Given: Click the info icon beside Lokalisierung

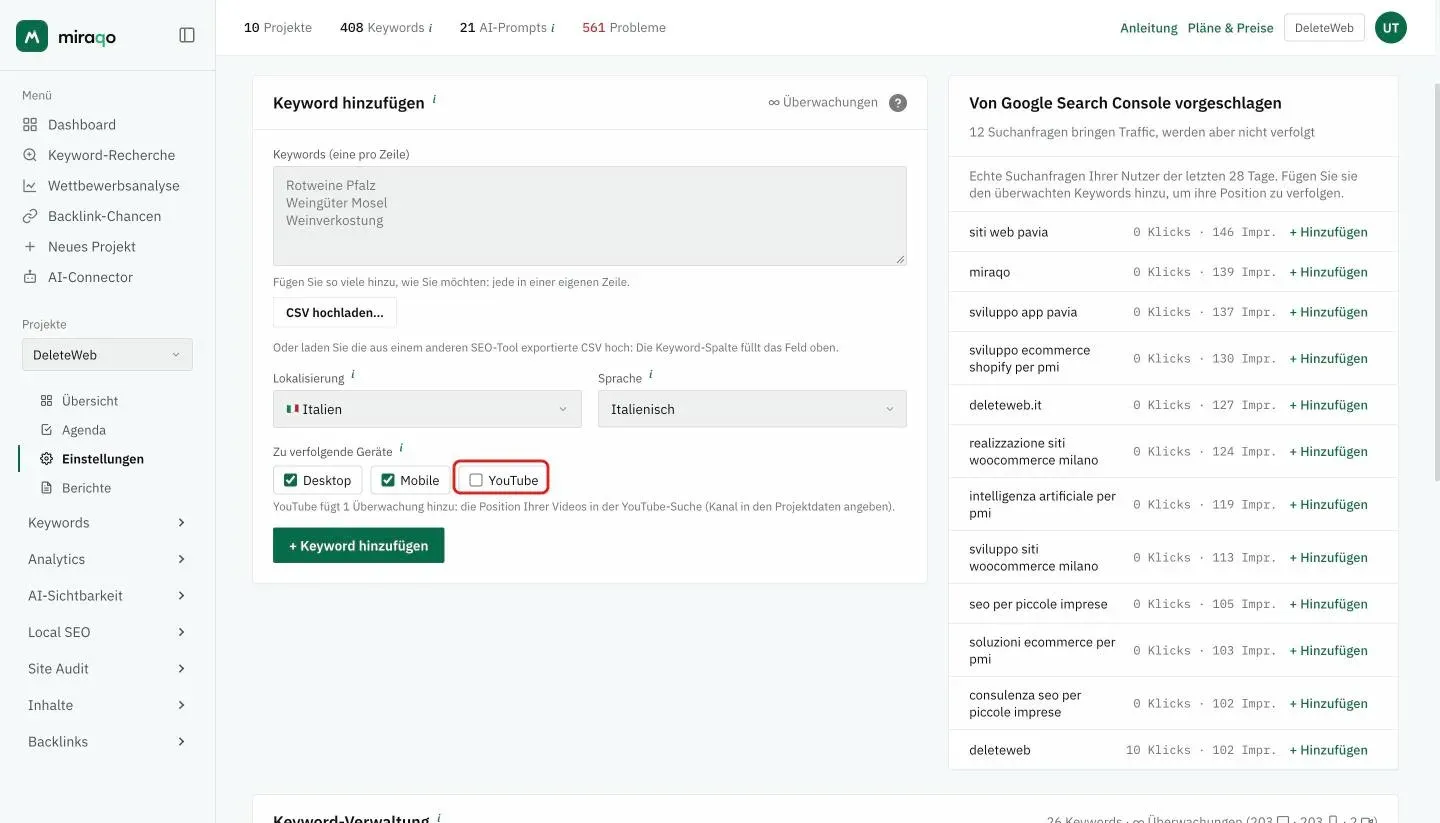Looking at the screenshot, I should (x=353, y=375).
